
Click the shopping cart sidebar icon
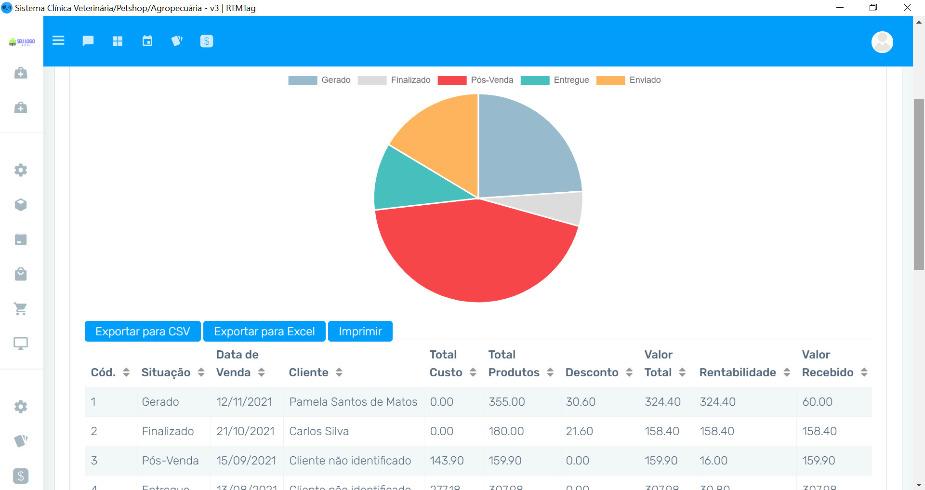(x=20, y=309)
